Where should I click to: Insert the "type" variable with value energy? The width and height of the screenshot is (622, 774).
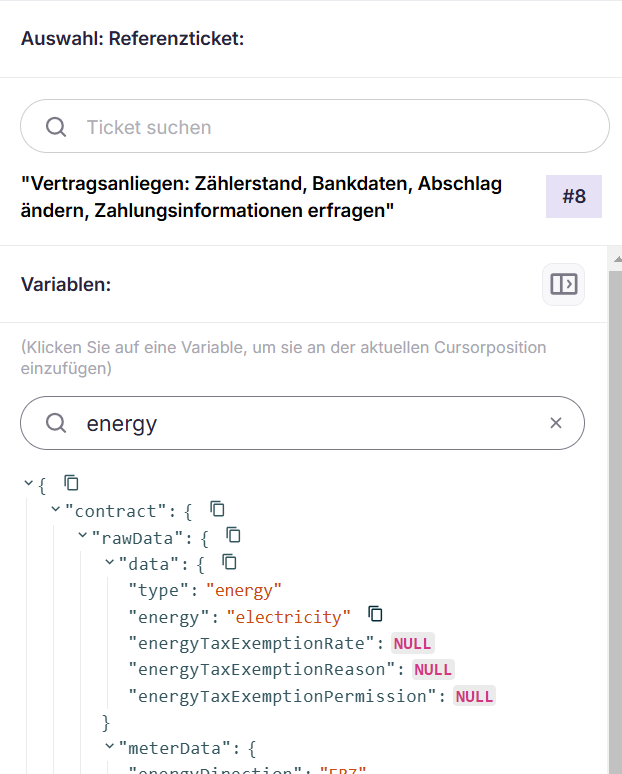pos(159,589)
